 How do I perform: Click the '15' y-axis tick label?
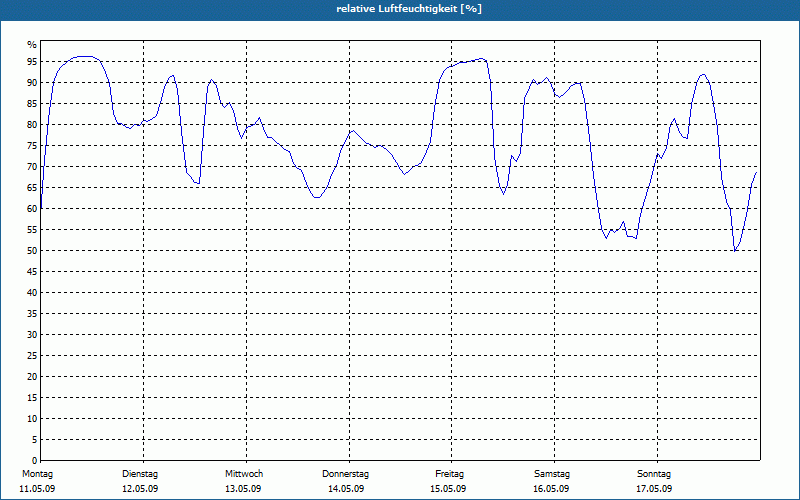[x=32, y=397]
